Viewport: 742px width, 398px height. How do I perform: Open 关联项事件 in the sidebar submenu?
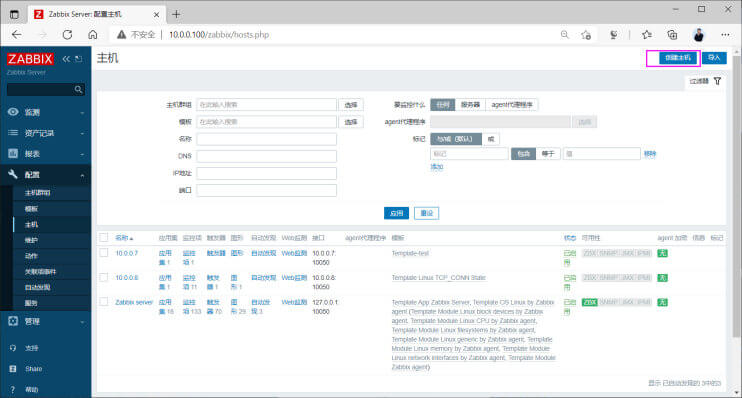point(41,271)
